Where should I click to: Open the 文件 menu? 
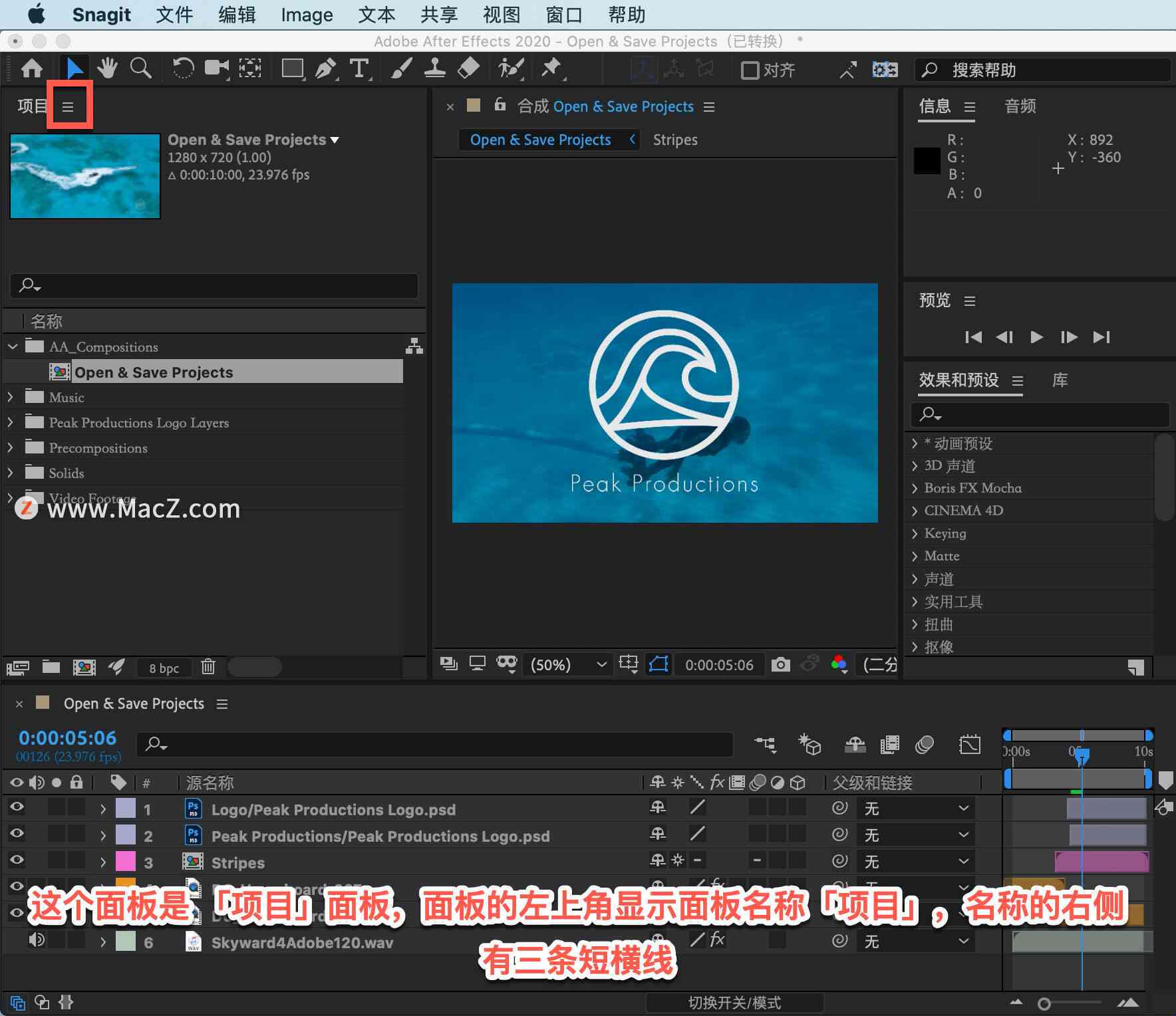click(174, 15)
